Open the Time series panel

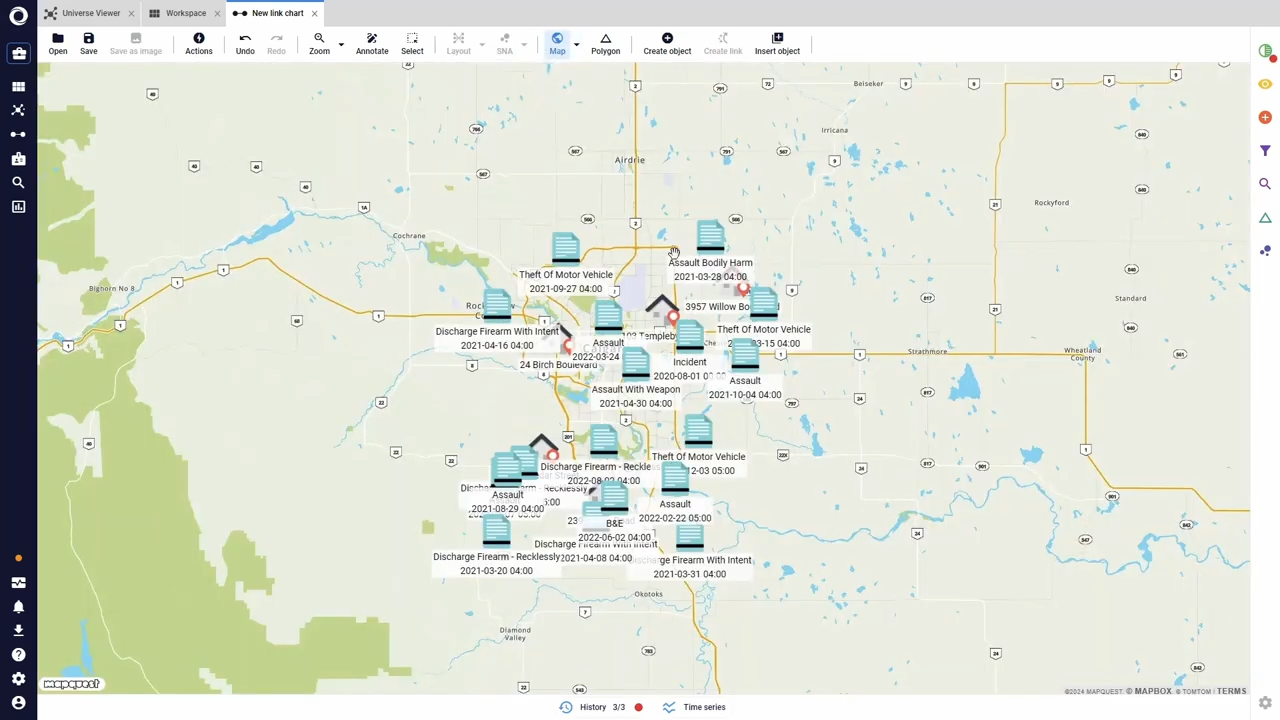695,707
